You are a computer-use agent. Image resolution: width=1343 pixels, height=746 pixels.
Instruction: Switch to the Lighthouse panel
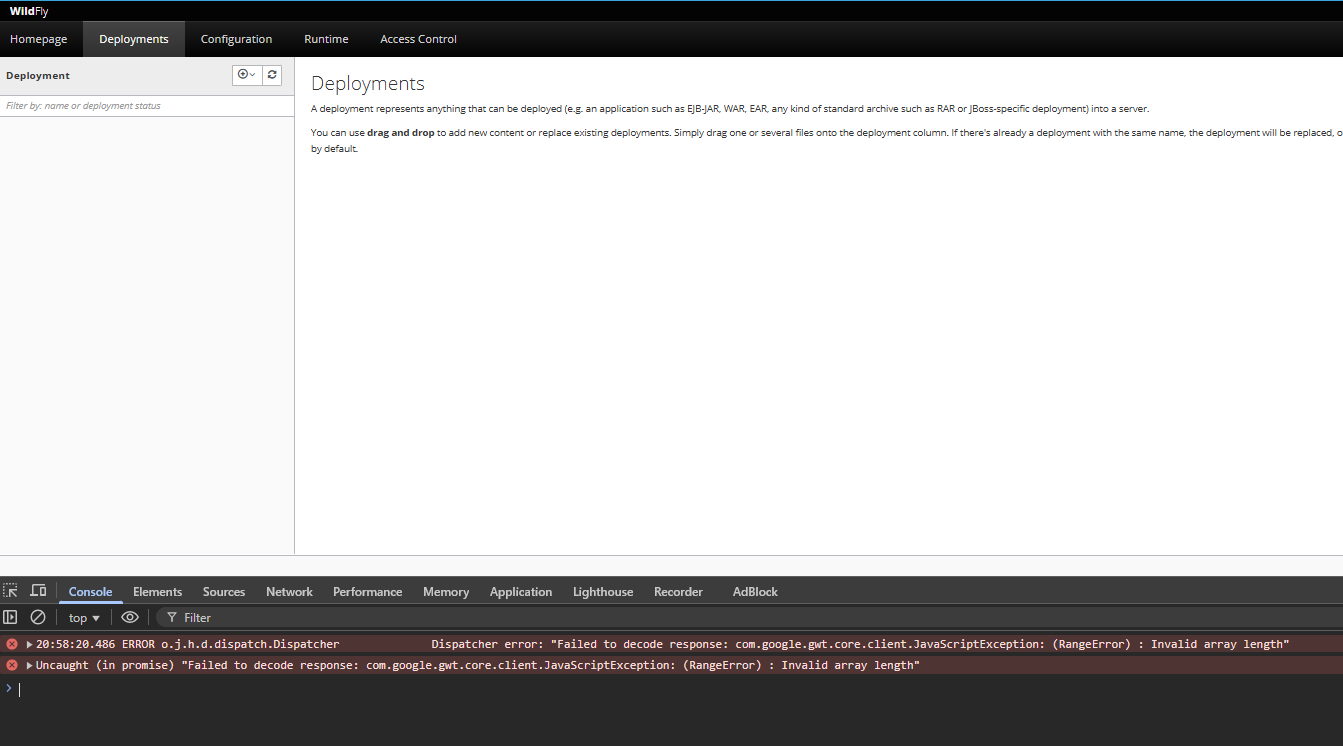tap(603, 592)
